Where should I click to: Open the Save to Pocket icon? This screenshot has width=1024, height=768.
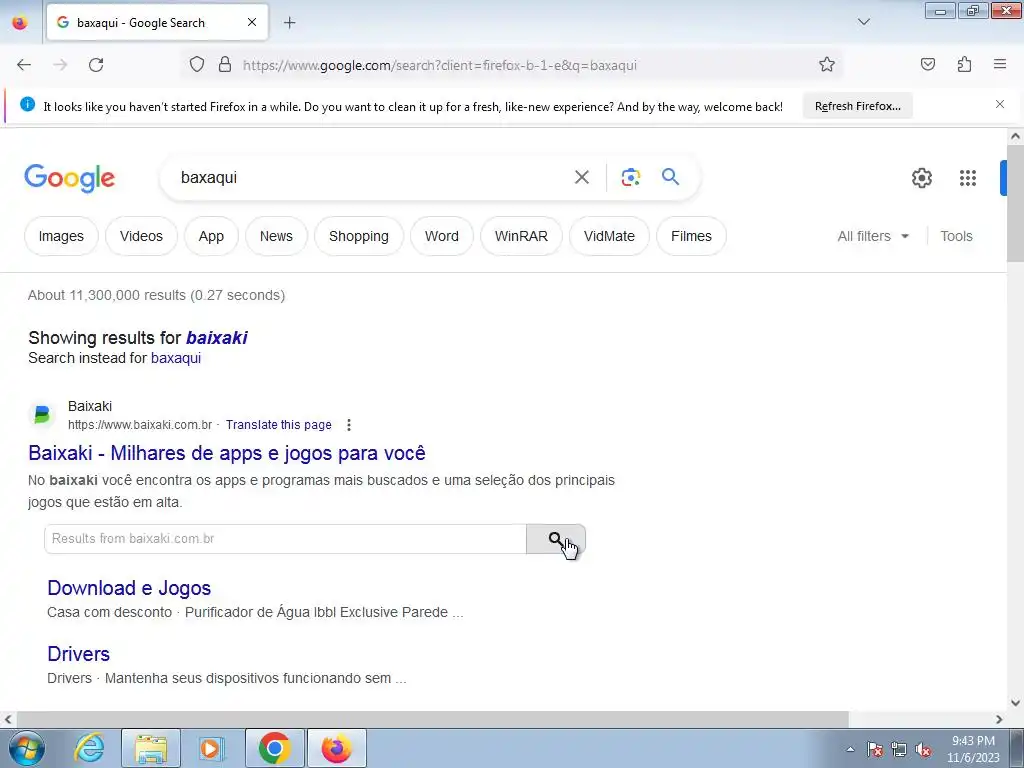(x=927, y=64)
